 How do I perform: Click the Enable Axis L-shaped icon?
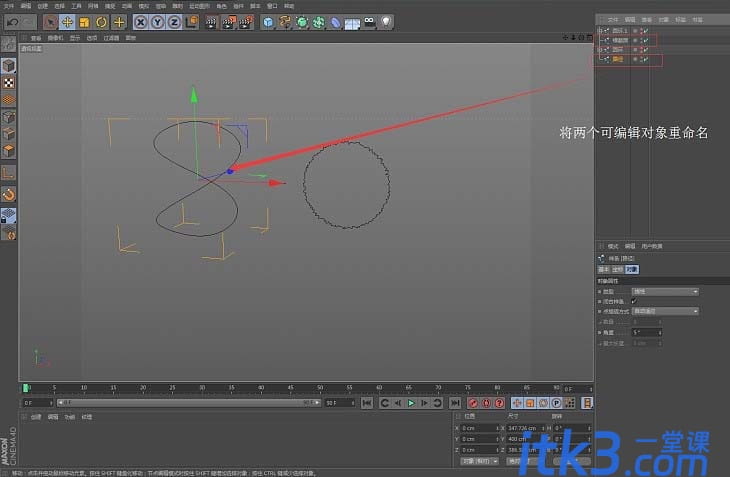point(8,173)
